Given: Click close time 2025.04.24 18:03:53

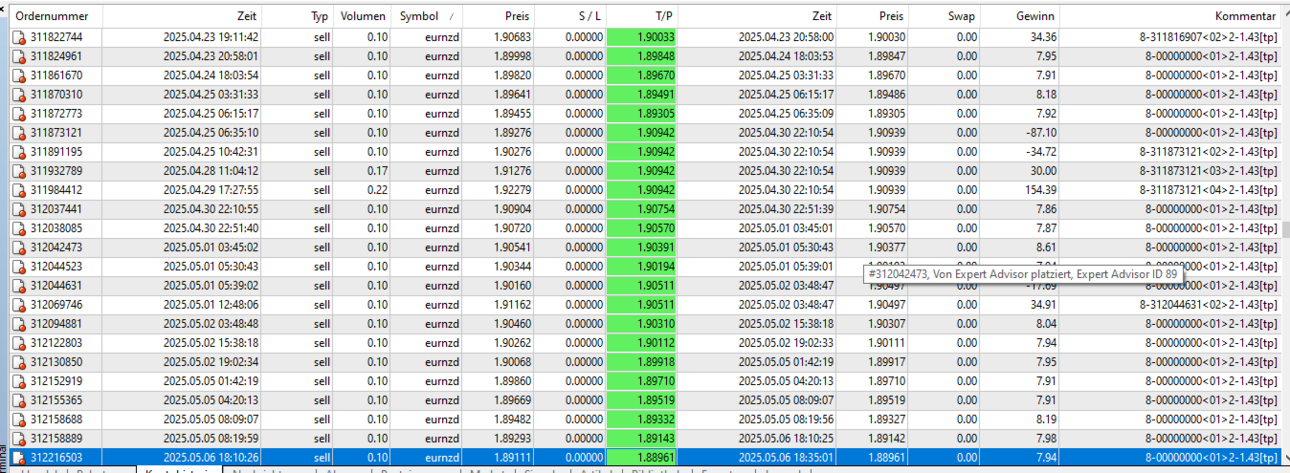Looking at the screenshot, I should [x=786, y=56].
